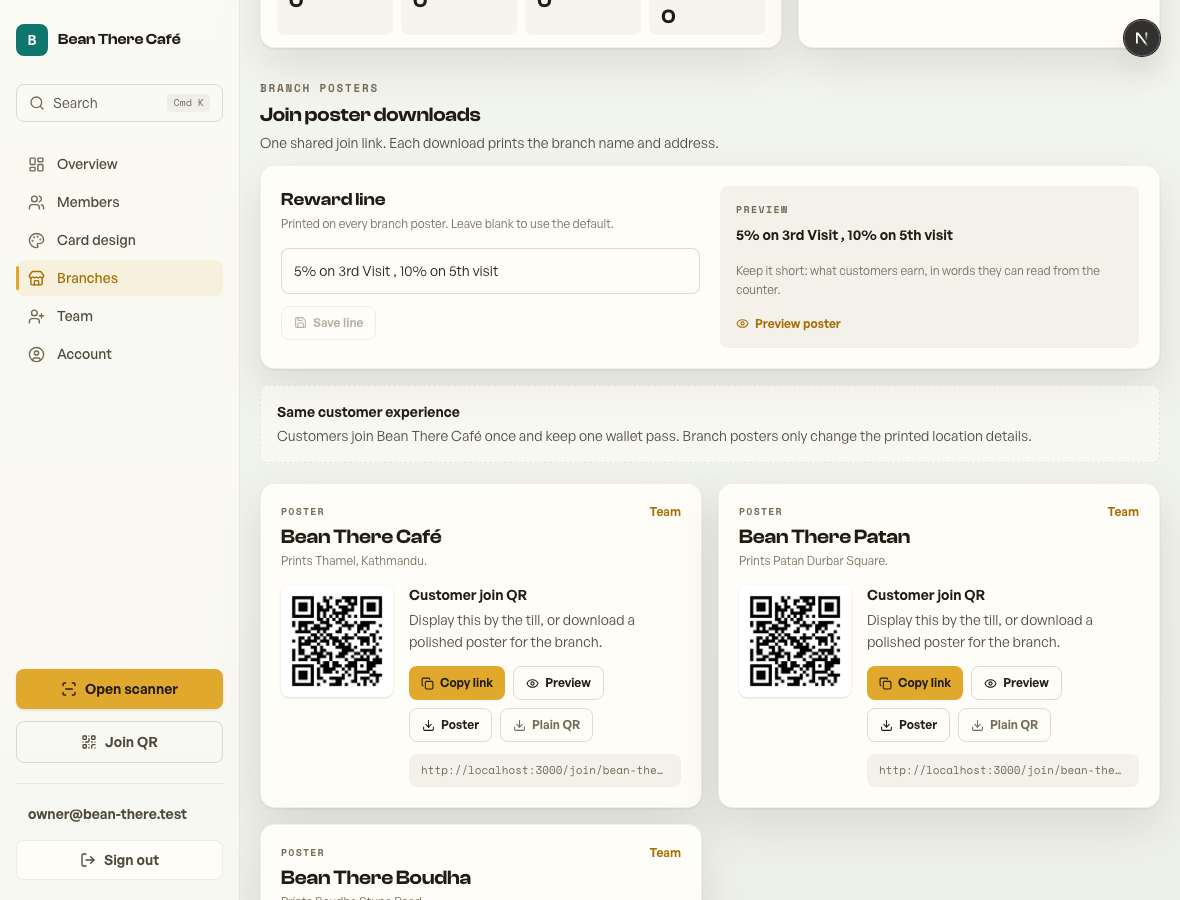1180x900 pixels.
Task: Preview the Bean There Café poster
Action: [558, 683]
